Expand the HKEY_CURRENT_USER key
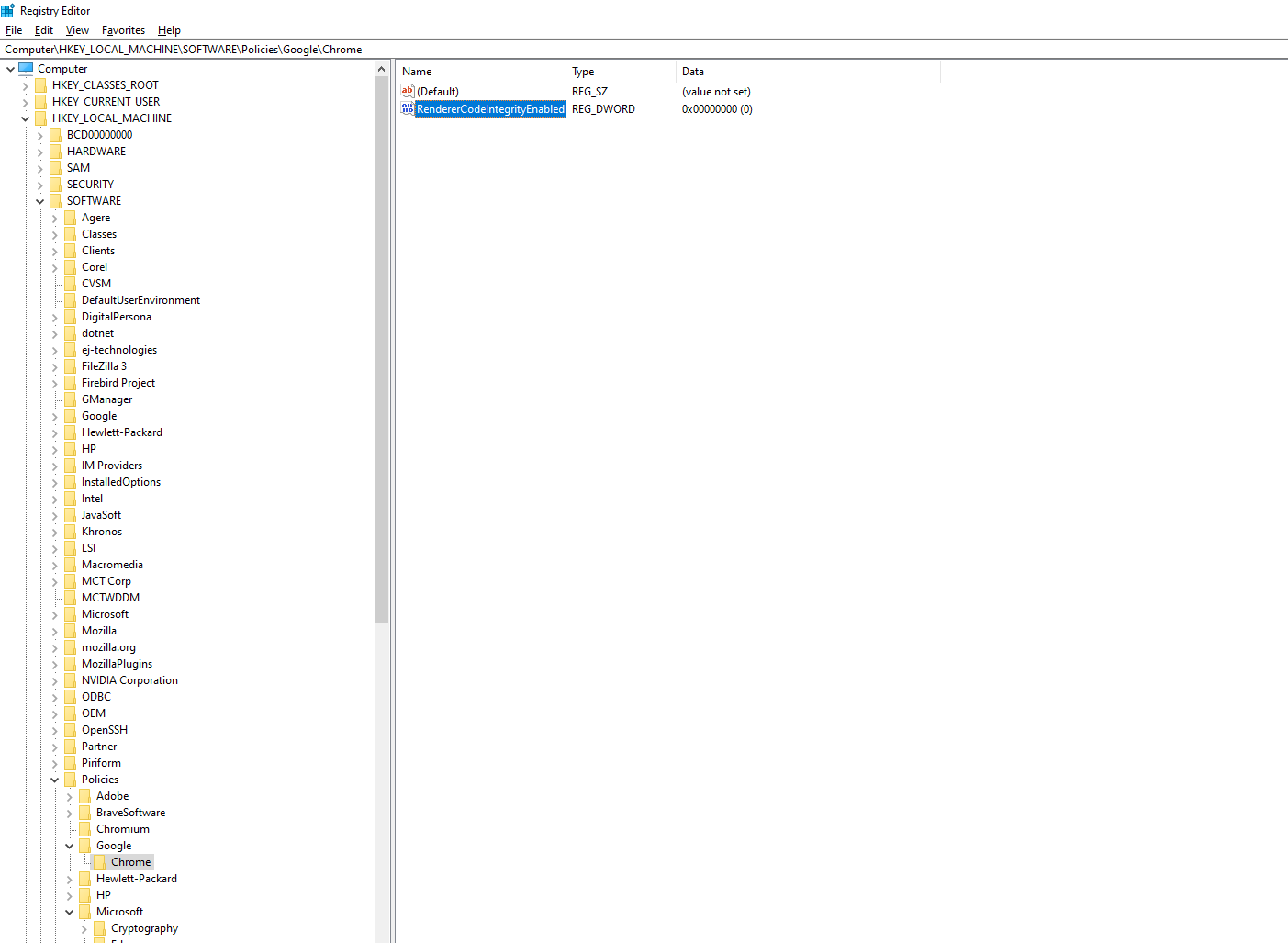The height and width of the screenshot is (943, 1288). [x=25, y=101]
